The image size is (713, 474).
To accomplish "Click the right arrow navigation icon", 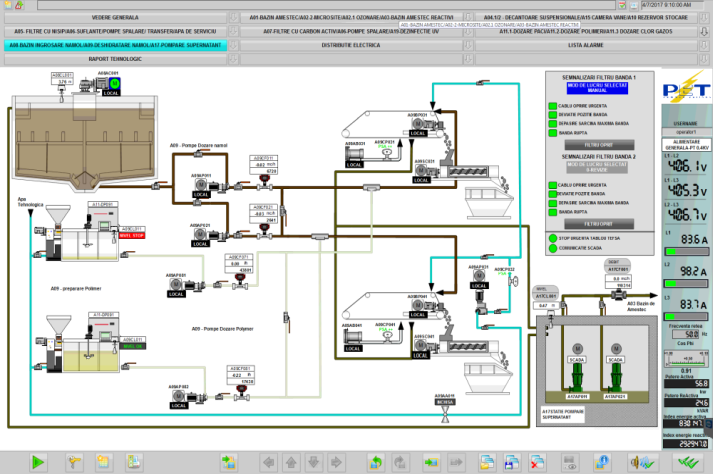I will point(336,463).
